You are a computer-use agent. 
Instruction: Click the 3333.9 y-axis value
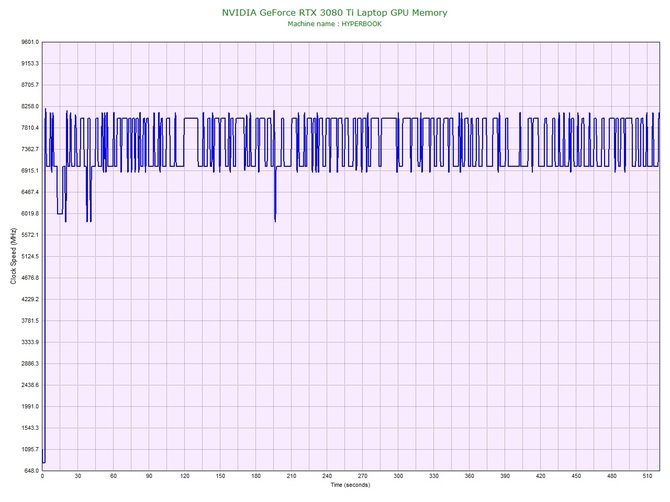(30, 342)
